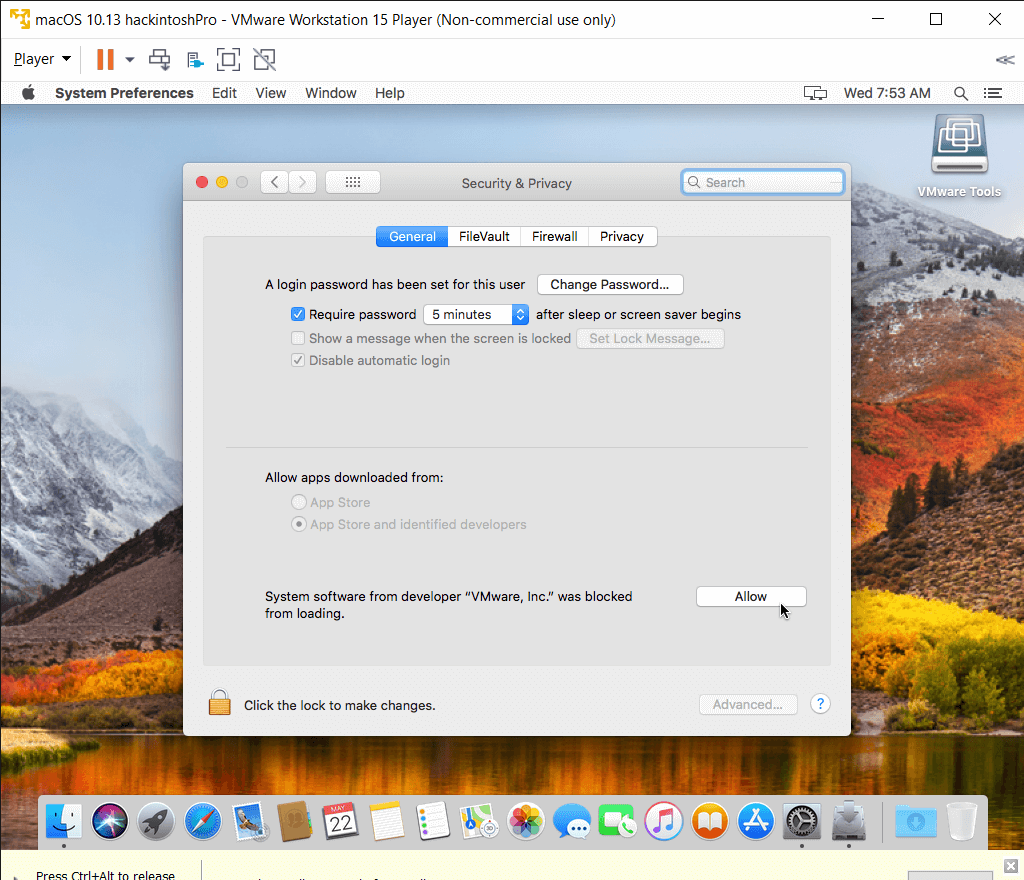Viewport: 1024px width, 880px height.
Task: Open the power options dropdown arrow beside pause
Action: (130, 59)
